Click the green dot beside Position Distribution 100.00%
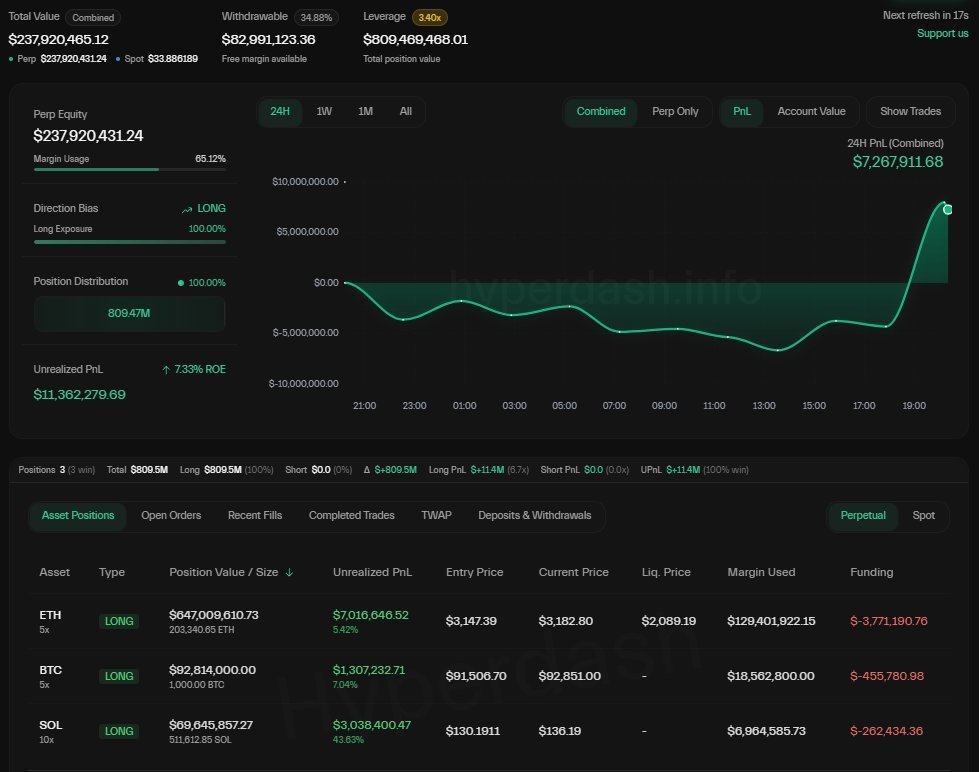Screen dimensions: 979x772 tap(181, 283)
